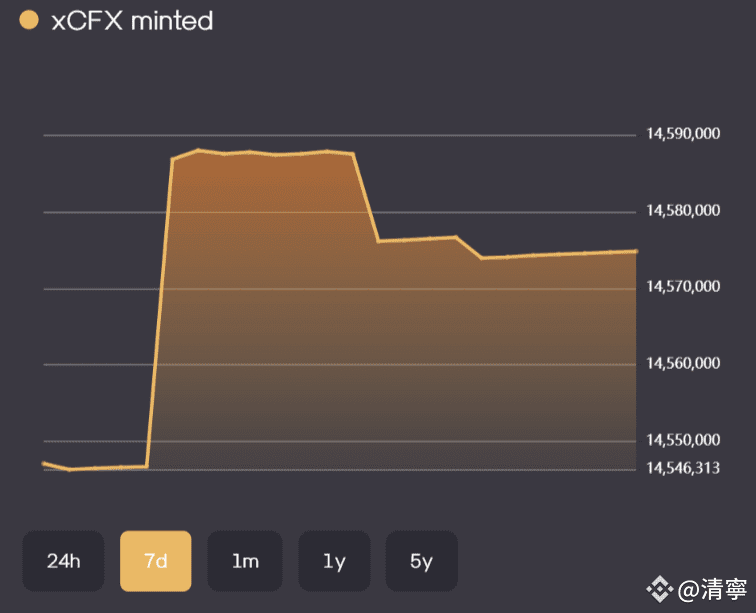Click the chart line's peak point
This screenshot has width=756, height=613.
coord(198,150)
